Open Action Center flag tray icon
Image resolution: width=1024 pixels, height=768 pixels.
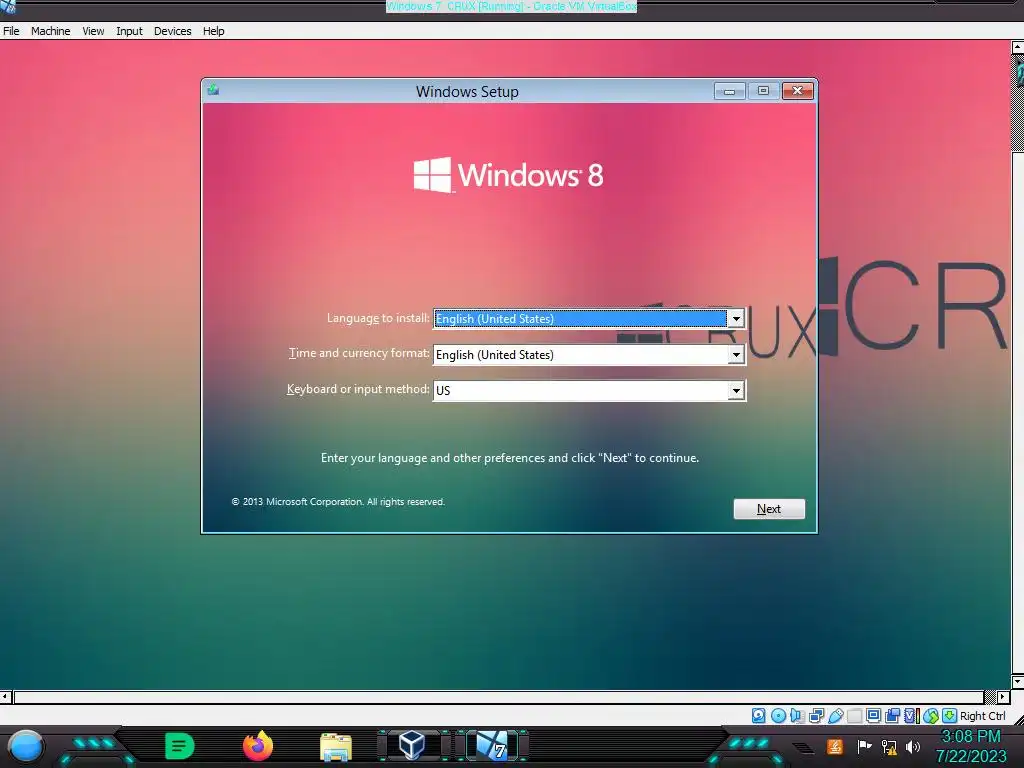[x=864, y=746]
